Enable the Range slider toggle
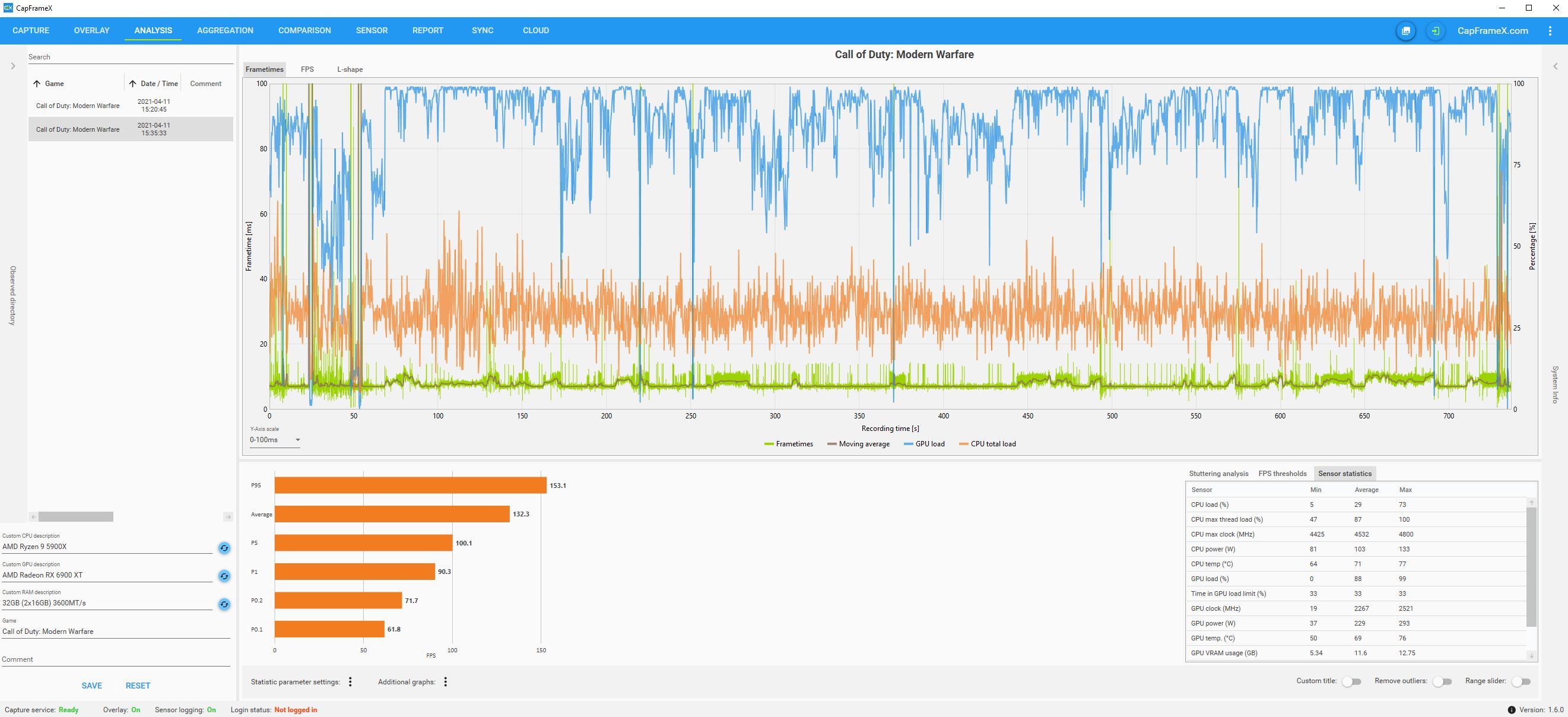 [x=1521, y=682]
